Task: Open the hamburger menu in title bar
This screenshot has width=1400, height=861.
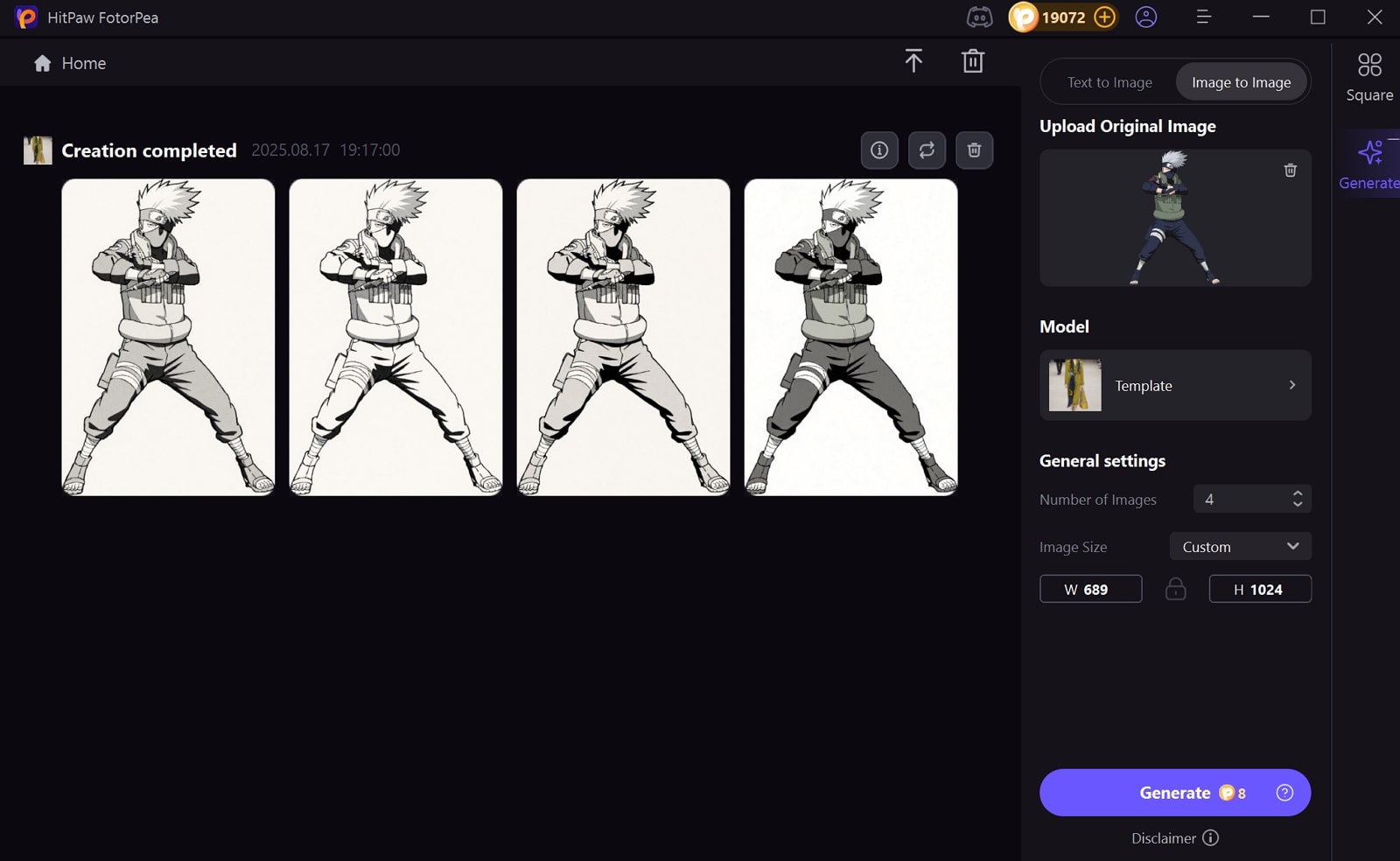Action: click(1203, 17)
